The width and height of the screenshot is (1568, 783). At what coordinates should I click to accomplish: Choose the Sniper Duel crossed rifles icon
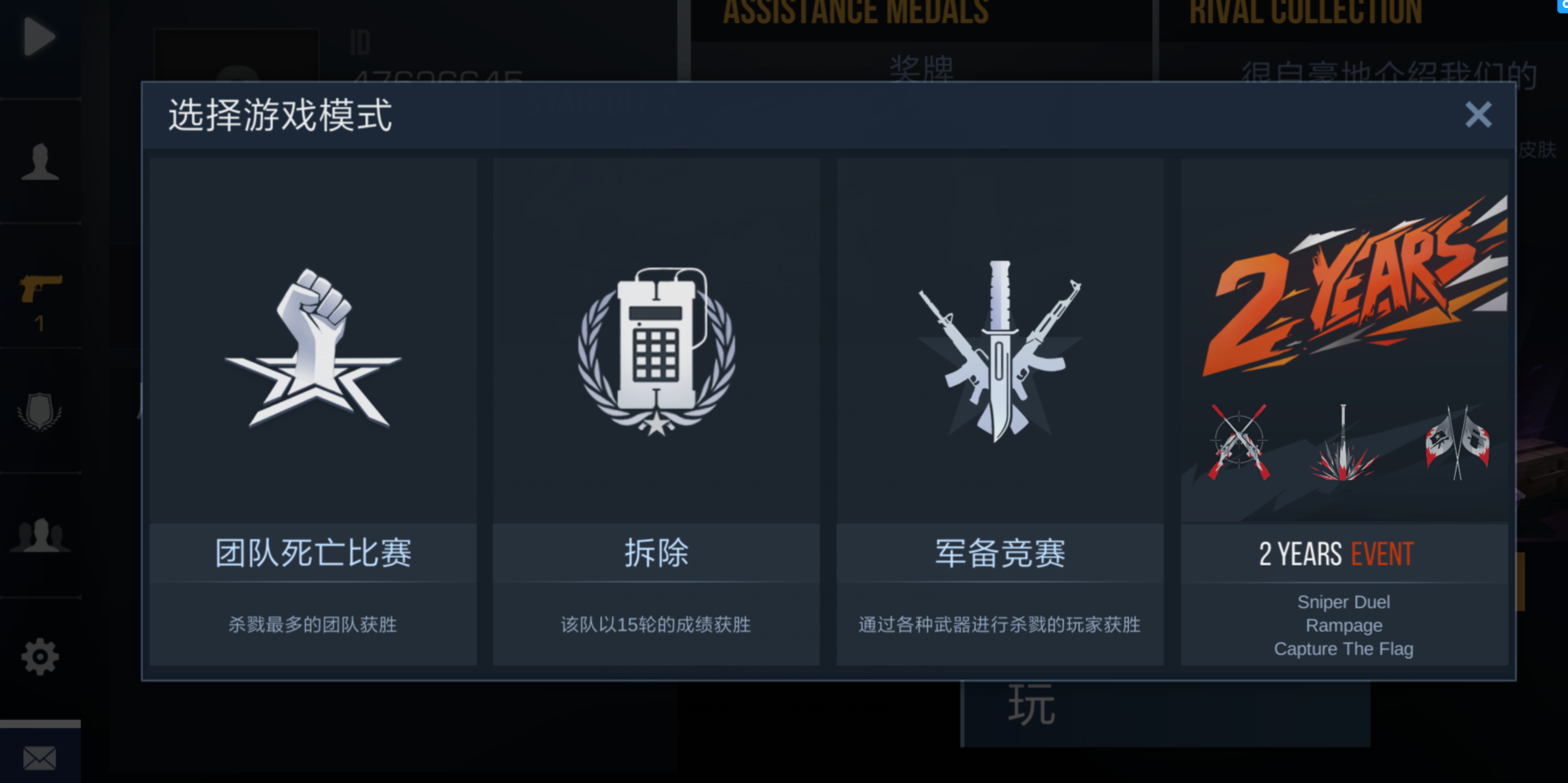(1239, 443)
